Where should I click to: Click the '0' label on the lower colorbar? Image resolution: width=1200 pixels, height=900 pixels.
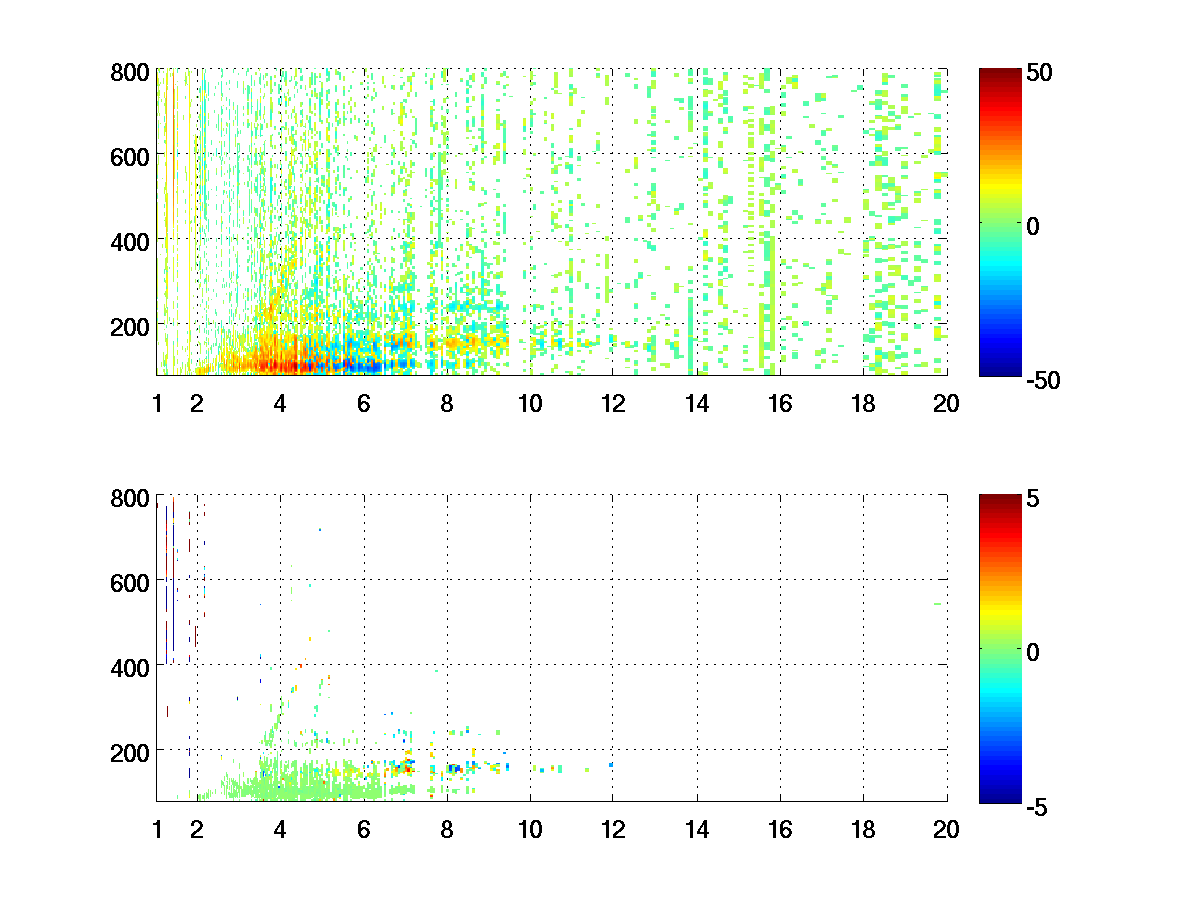coord(1035,652)
